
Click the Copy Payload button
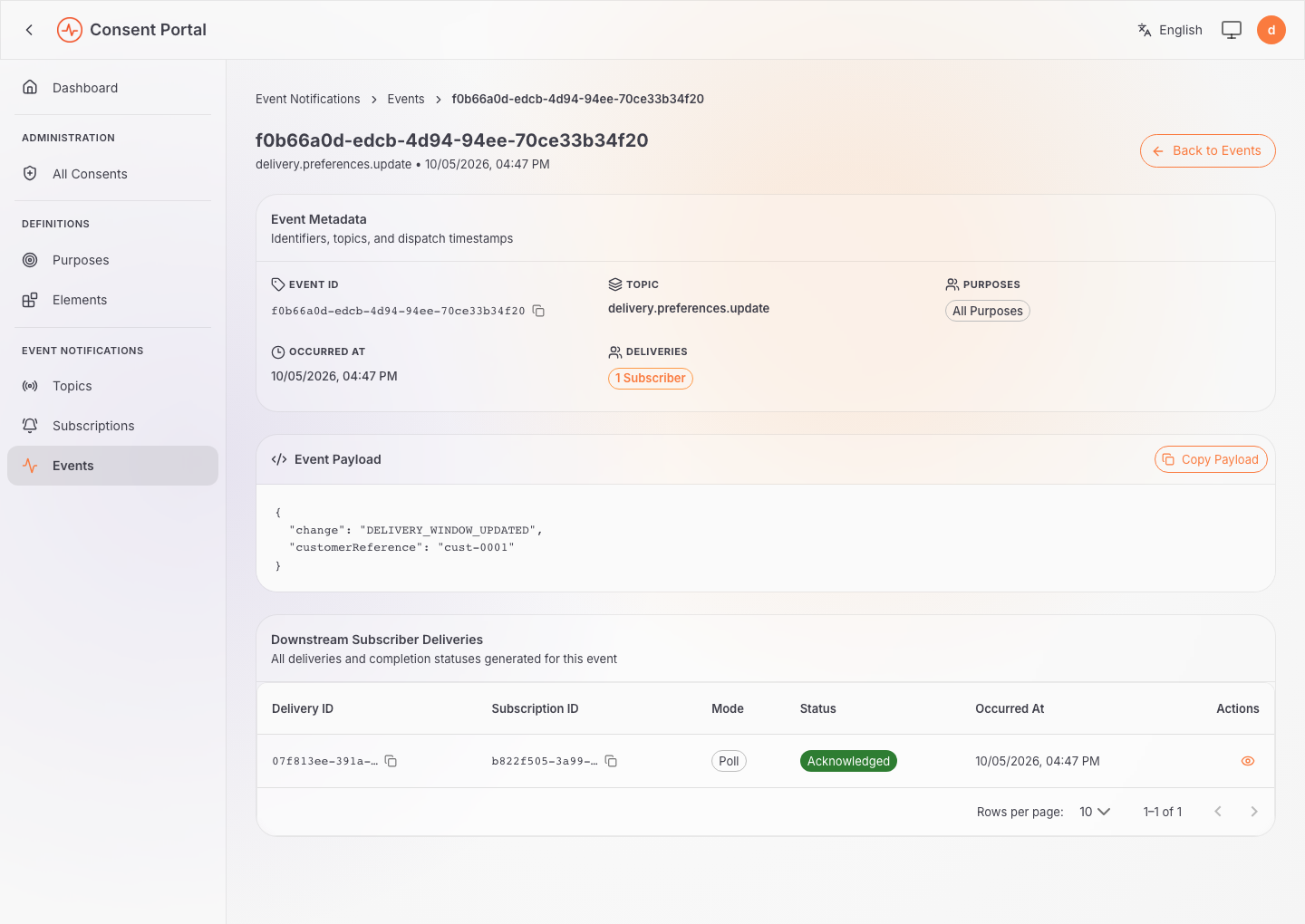point(1211,459)
